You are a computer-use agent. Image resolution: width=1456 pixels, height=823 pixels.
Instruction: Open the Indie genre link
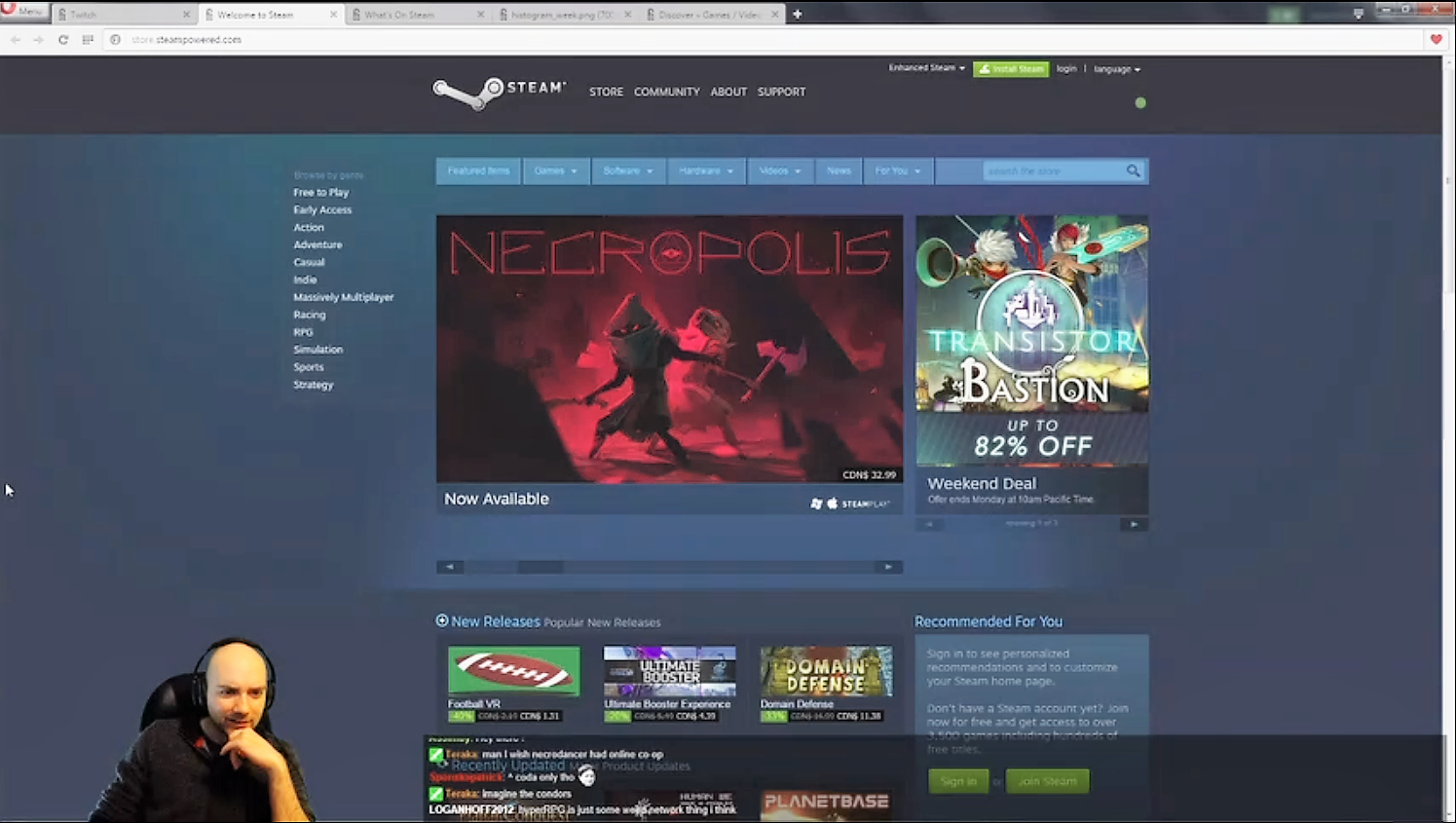pyautogui.click(x=305, y=281)
